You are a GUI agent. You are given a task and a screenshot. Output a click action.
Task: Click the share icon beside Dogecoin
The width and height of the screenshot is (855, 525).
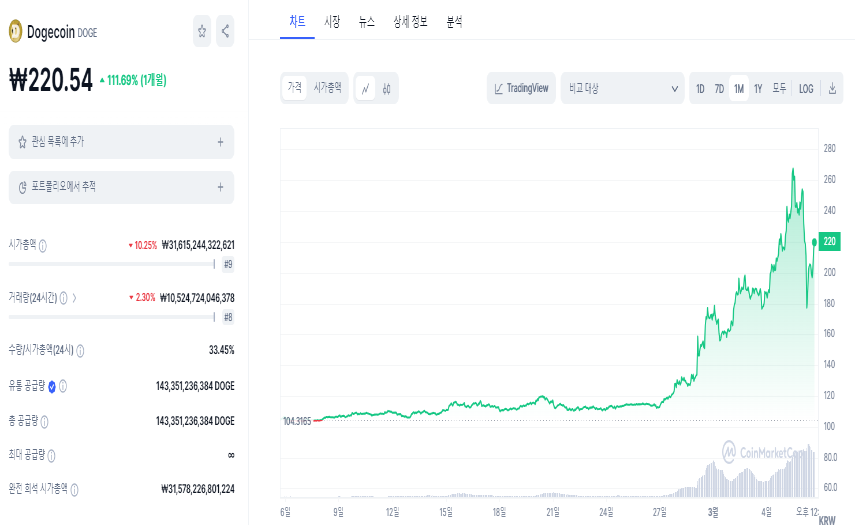[225, 31]
